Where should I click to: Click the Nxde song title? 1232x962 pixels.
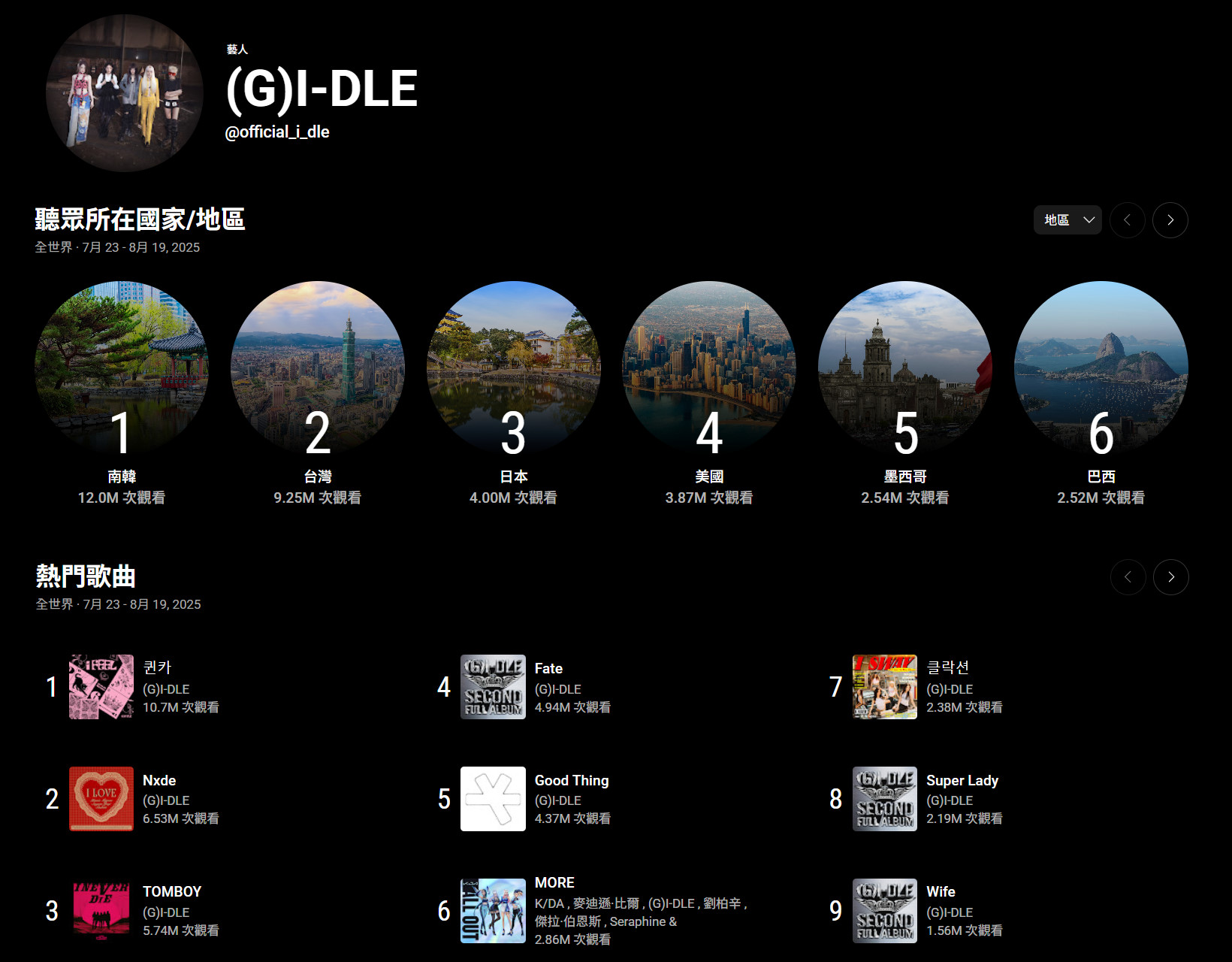coord(159,780)
